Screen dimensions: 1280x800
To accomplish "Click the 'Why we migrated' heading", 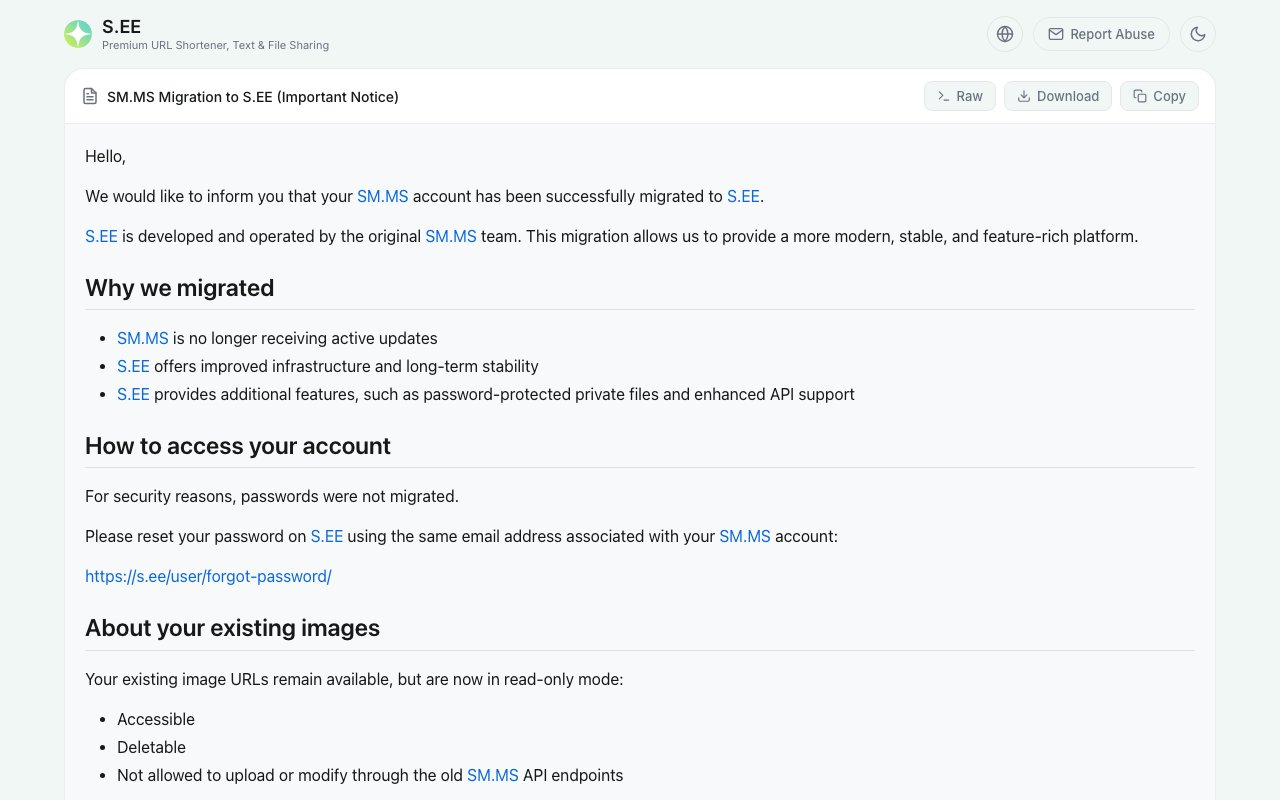I will pyautogui.click(x=180, y=288).
